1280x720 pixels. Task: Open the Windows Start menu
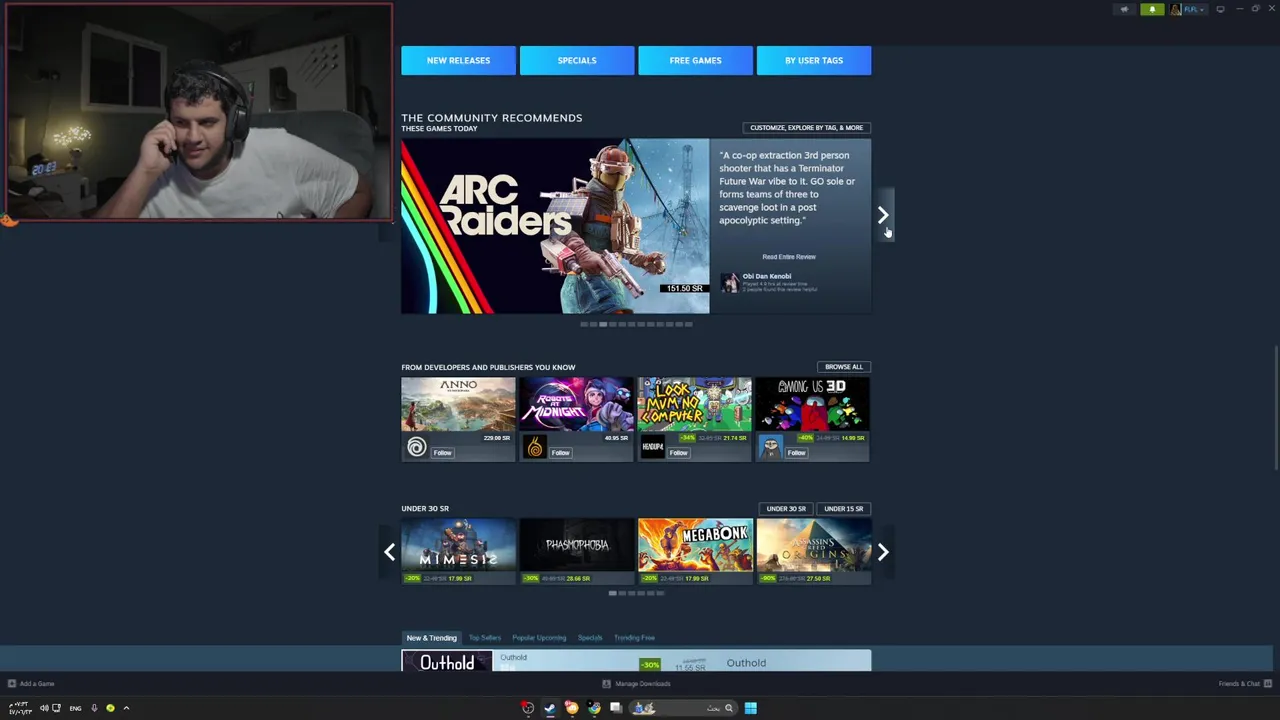[x=750, y=708]
